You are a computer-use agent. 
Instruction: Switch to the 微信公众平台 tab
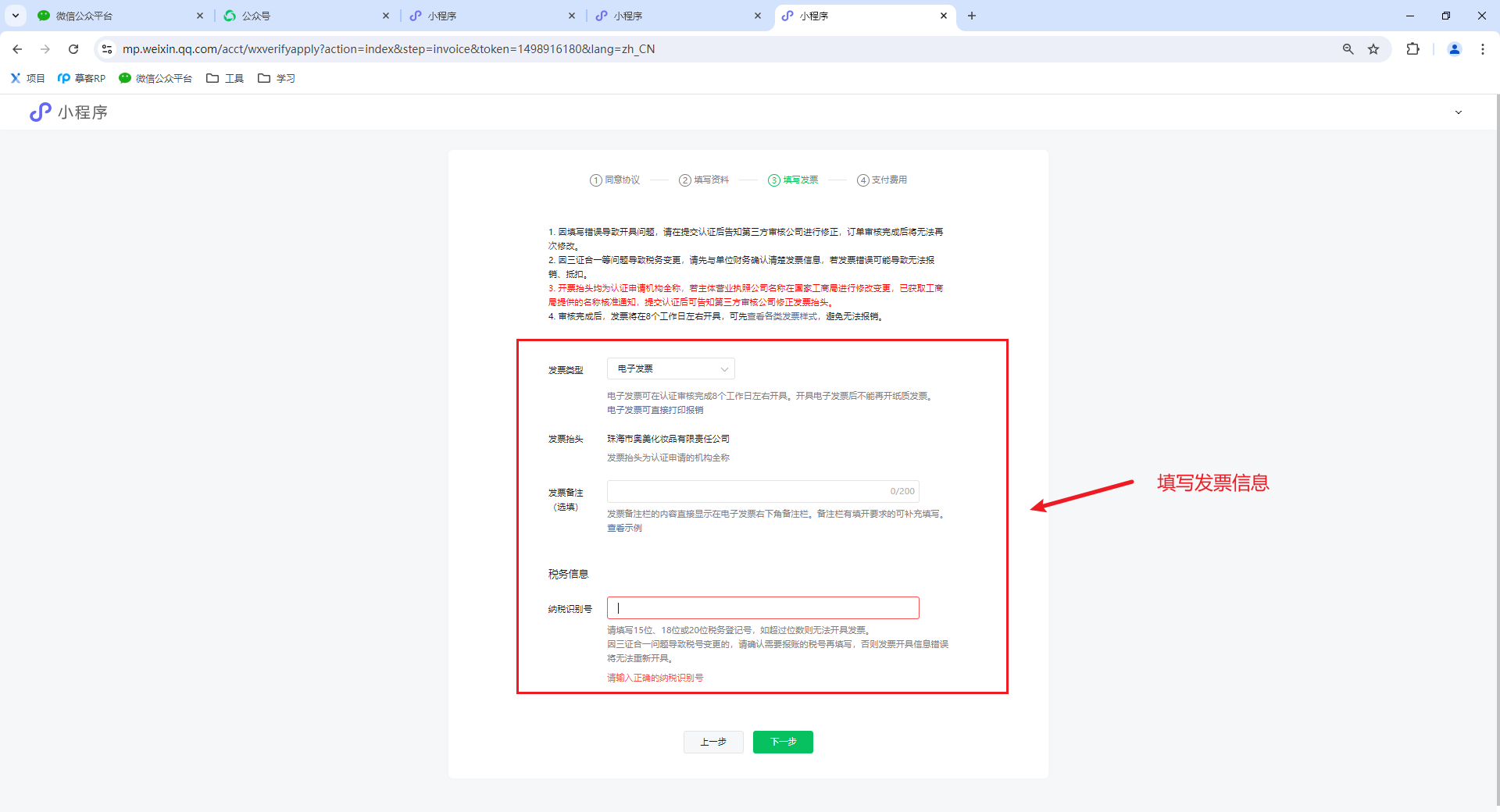pos(120,16)
